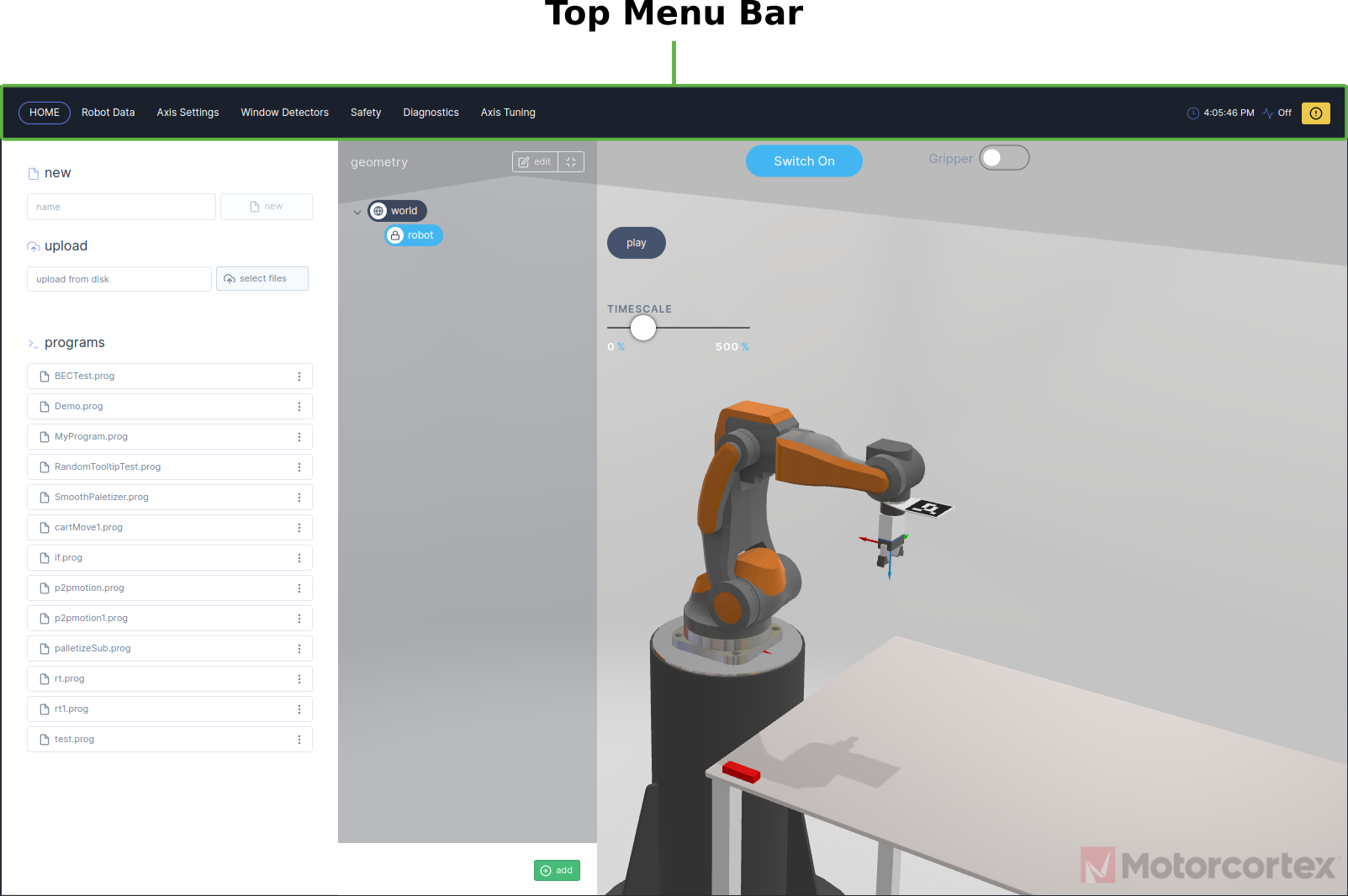Screen dimensions: 1348x896
Task: Click the upload from disk field
Action: coord(119,279)
